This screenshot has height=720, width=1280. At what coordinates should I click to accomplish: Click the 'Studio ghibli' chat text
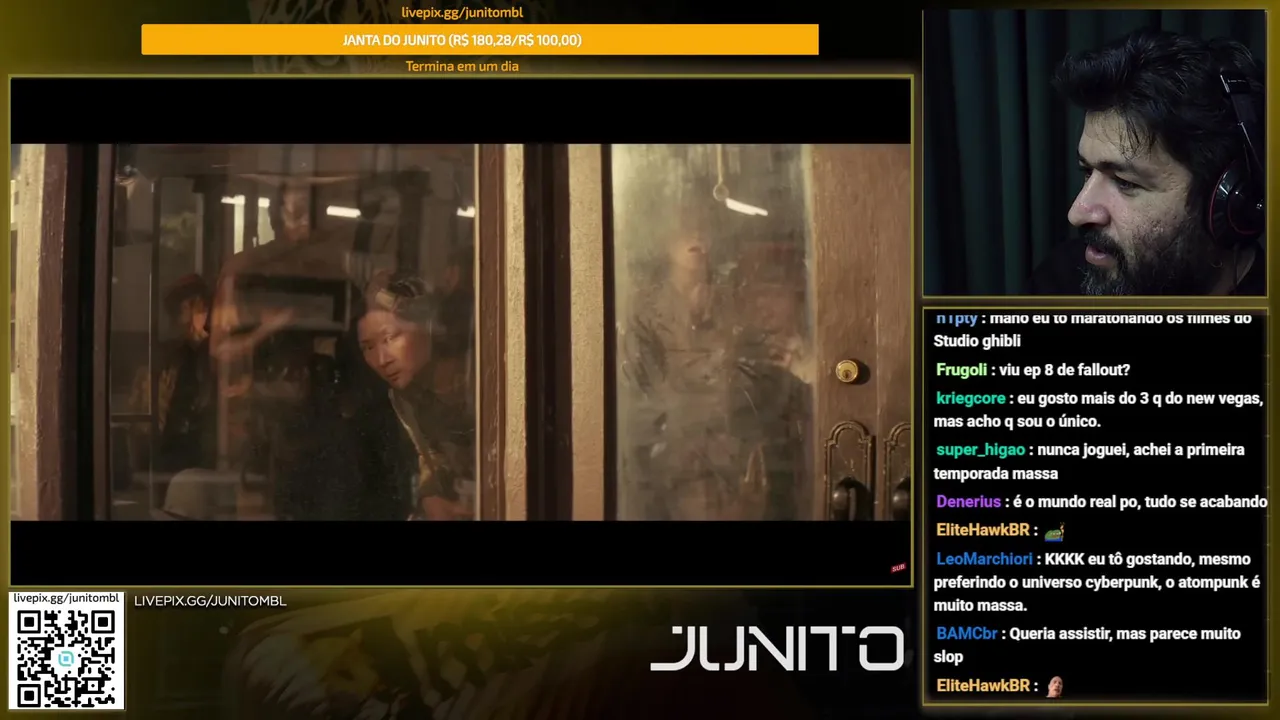(977, 341)
